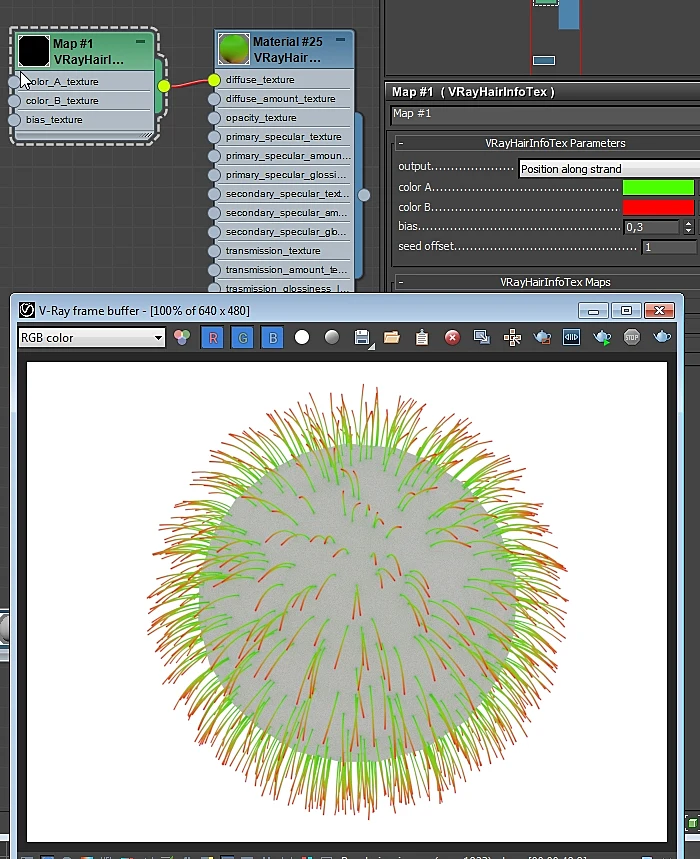This screenshot has height=859, width=700.
Task: Open the RGB color channel dropdown
Action: pos(91,337)
